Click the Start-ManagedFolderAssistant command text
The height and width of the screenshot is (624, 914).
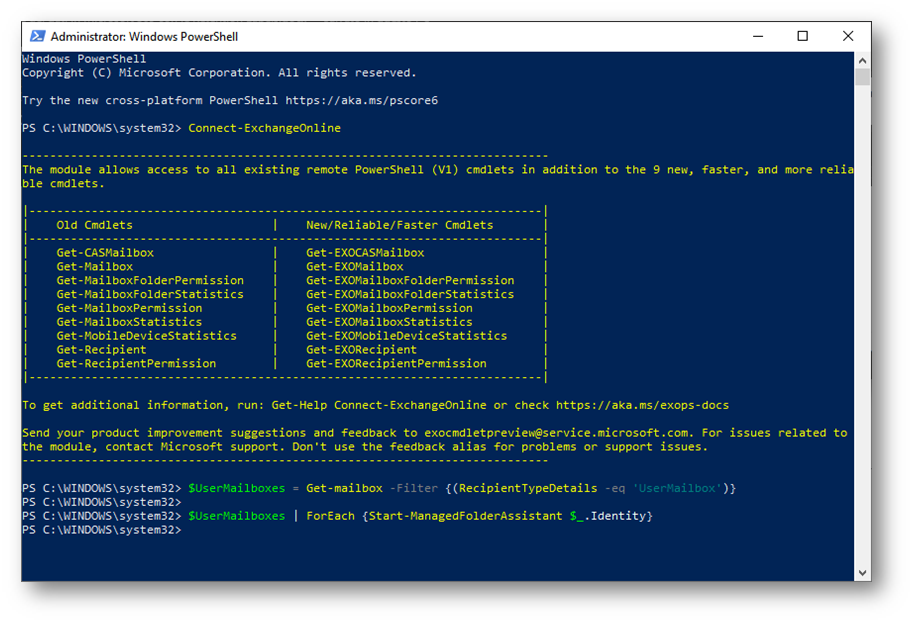(x=466, y=516)
